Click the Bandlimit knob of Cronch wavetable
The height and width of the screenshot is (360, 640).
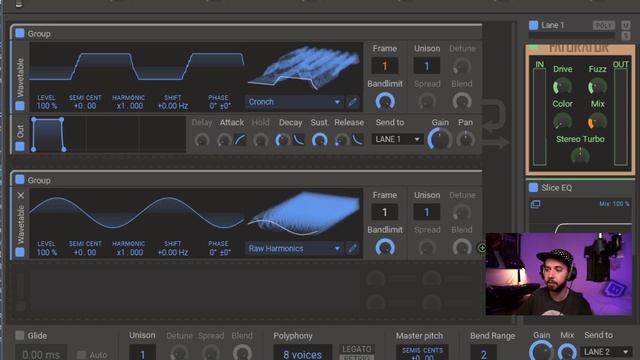pos(385,101)
